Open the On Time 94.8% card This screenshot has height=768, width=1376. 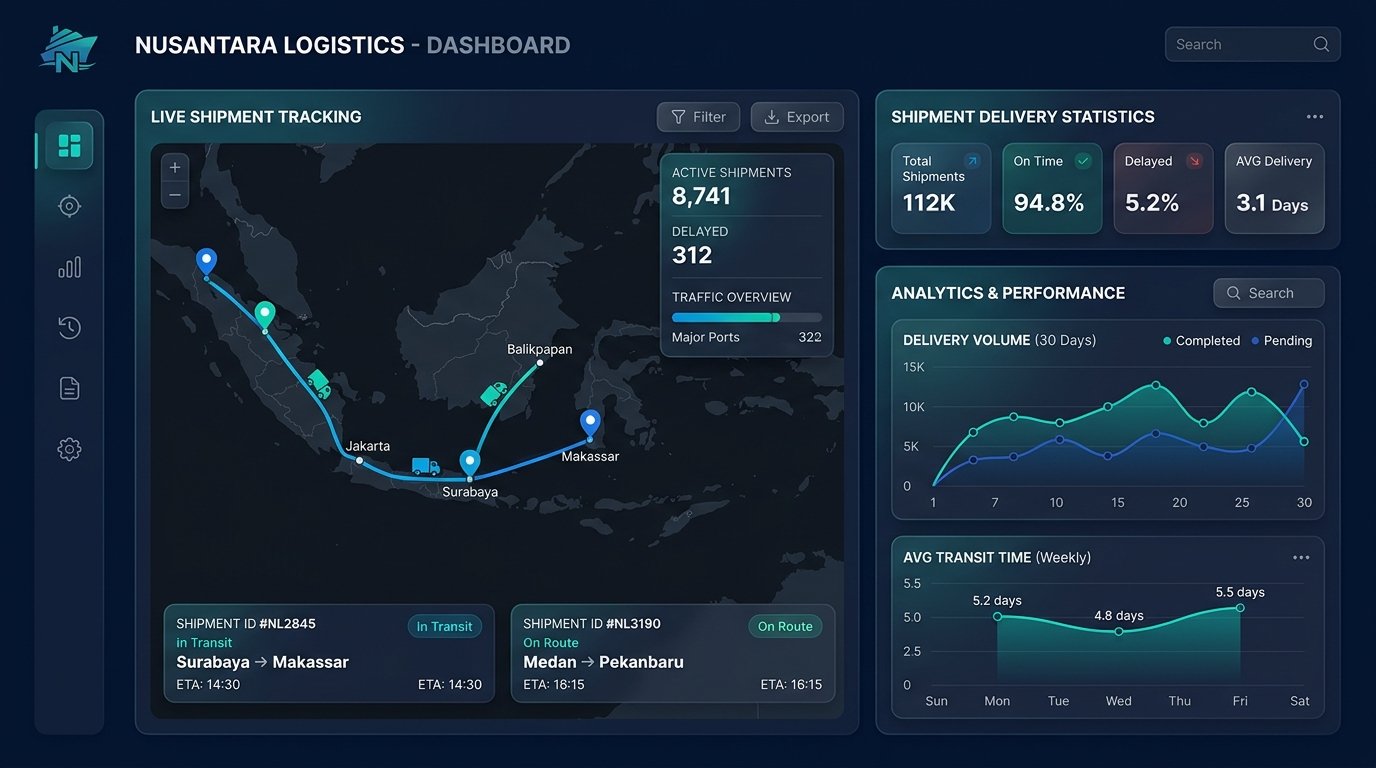(1052, 188)
